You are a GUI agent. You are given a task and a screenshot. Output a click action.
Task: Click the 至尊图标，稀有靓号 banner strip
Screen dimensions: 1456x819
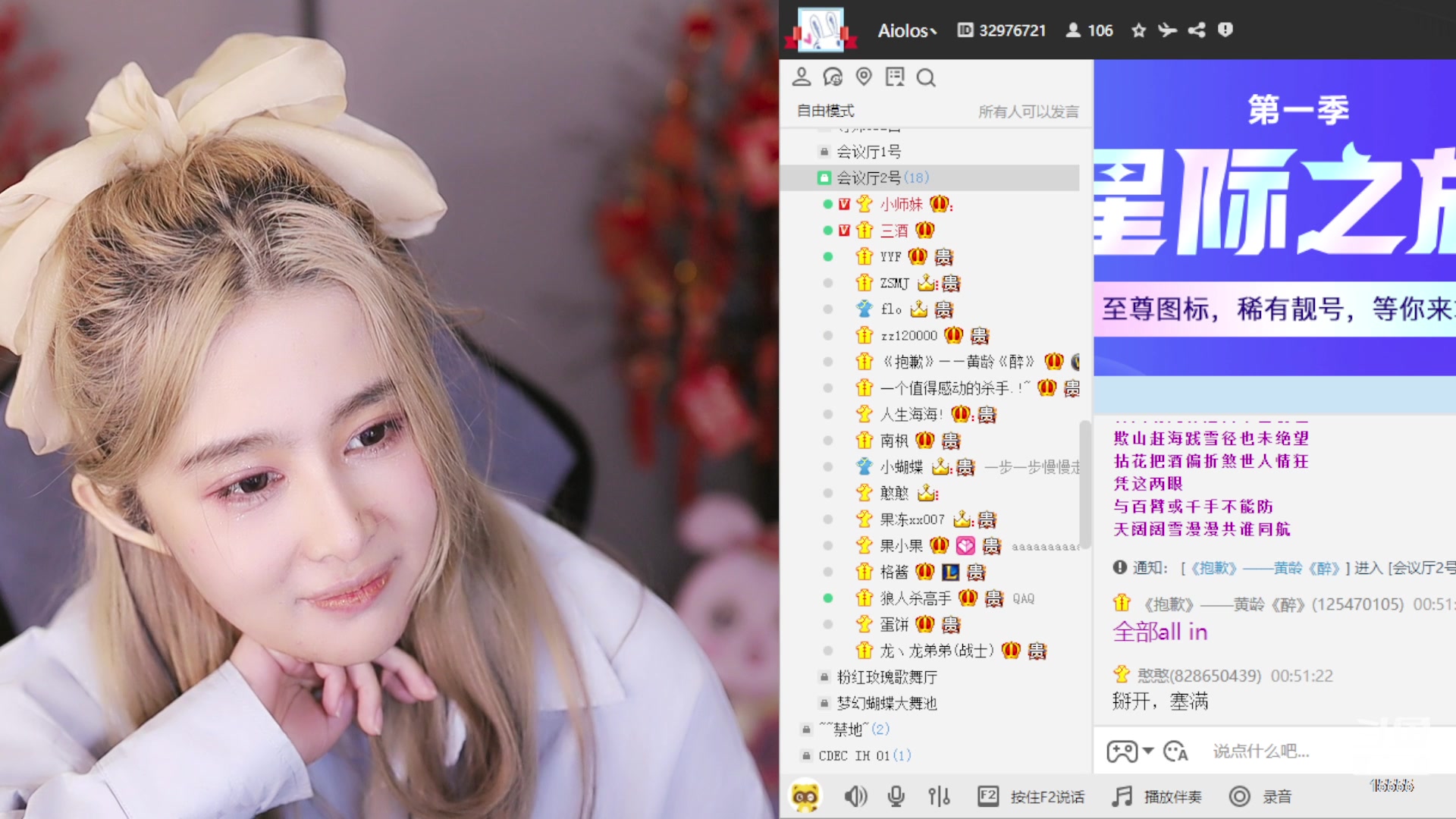[x=1275, y=309]
